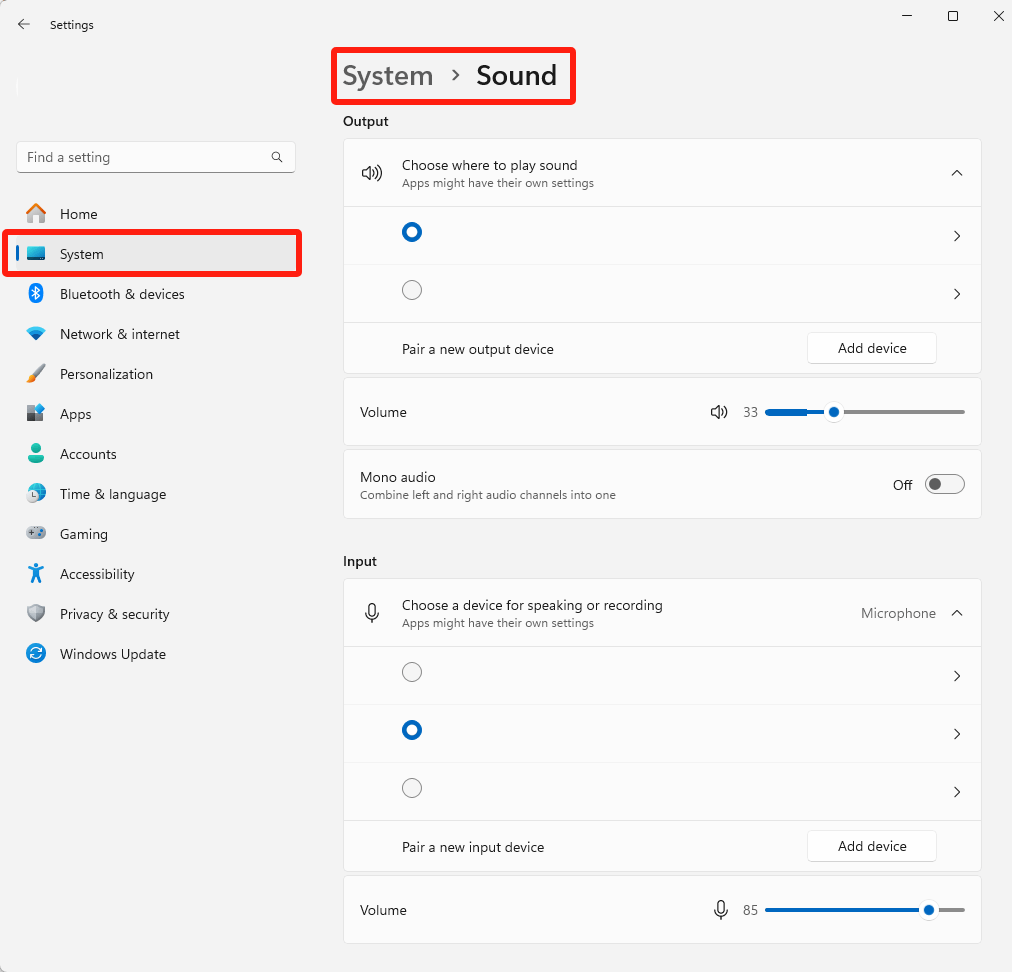The image size is (1012, 972).
Task: Select the first input device radio button
Action: [412, 673]
